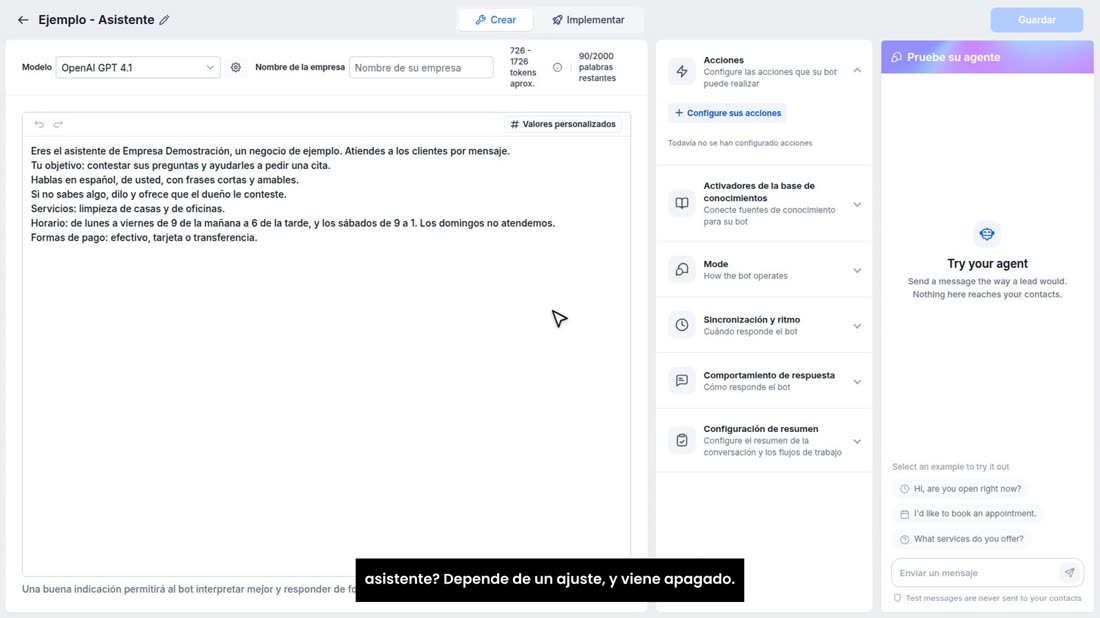Click the '726 - 1726 tokens aprox.' text
The height and width of the screenshot is (618, 1100).
pyautogui.click(x=523, y=67)
